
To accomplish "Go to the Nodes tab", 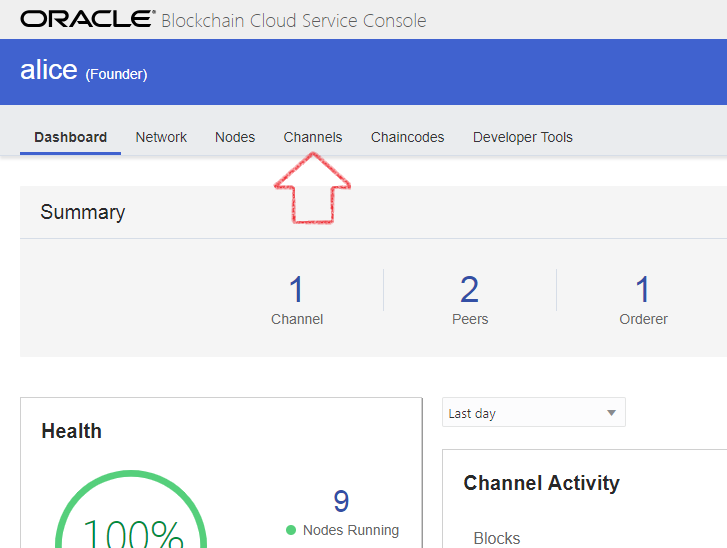I will point(235,137).
